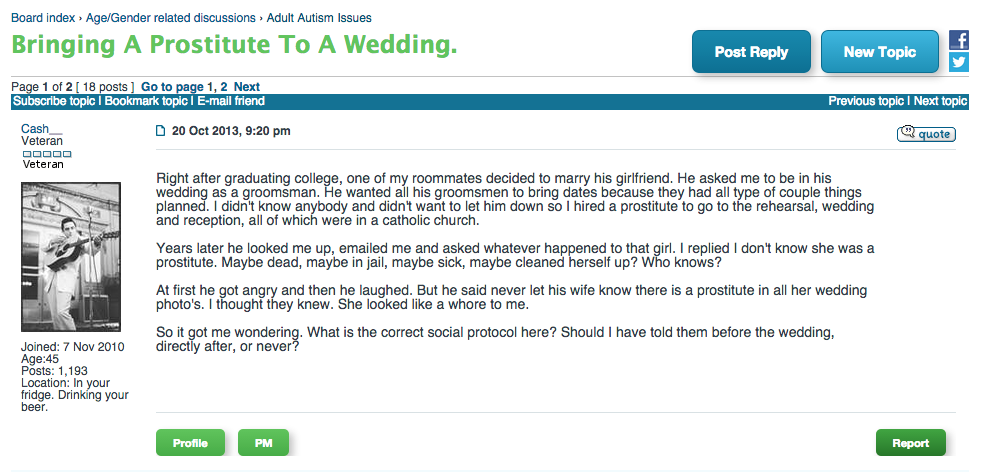Share topic via Facebook icon
The width and height of the screenshot is (990, 472).
click(x=958, y=40)
